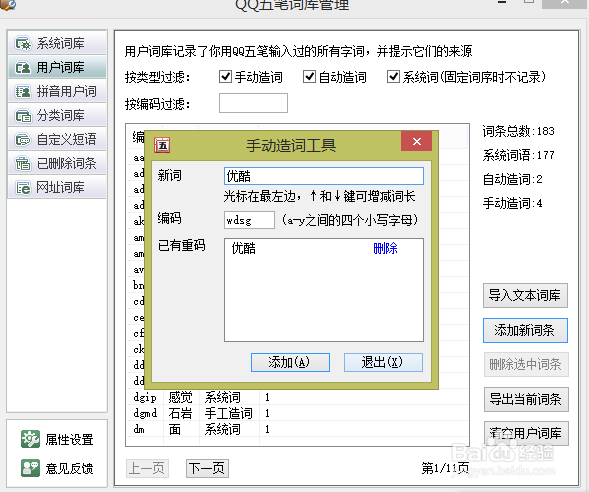Open 属性设置 label

pos(69,439)
